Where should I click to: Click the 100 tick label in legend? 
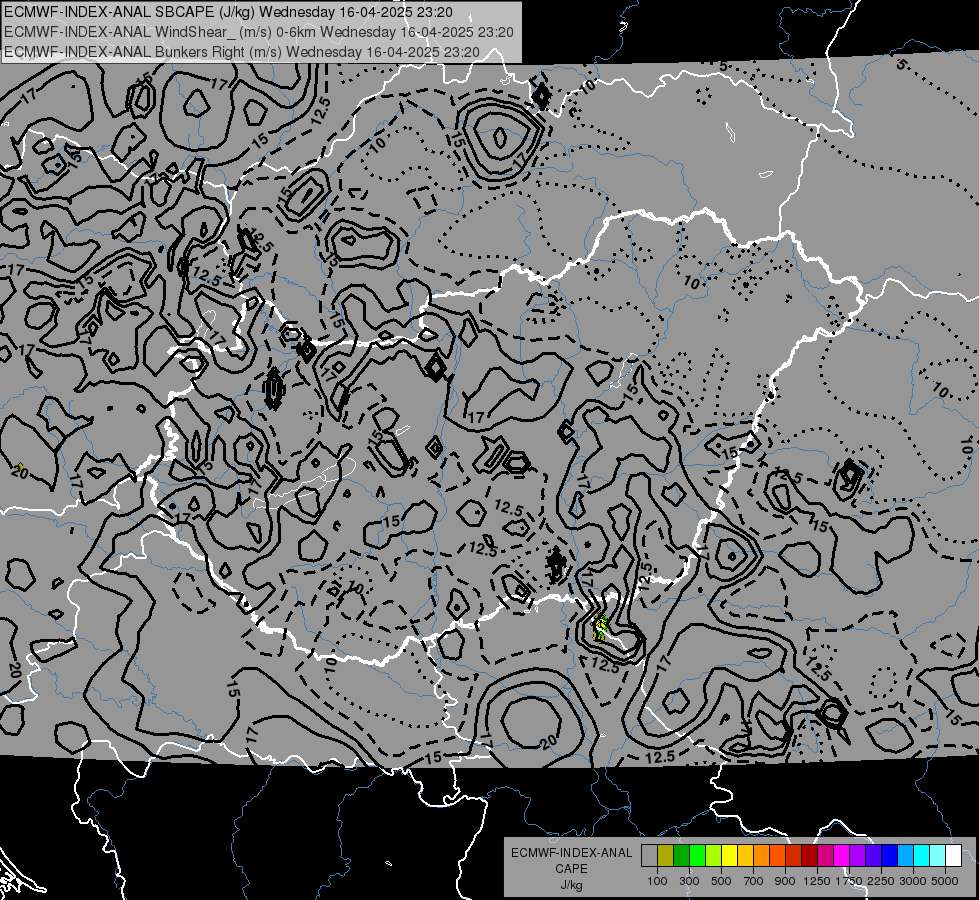[657, 881]
